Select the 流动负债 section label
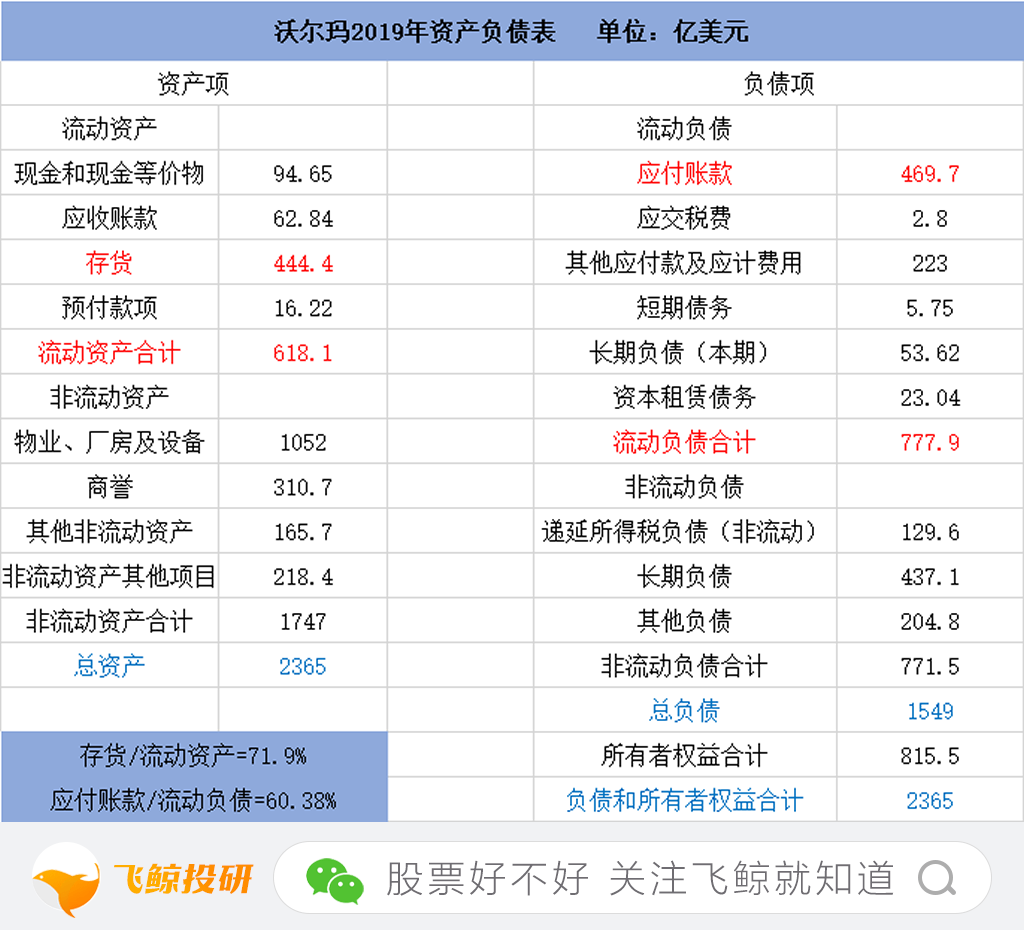Viewport: 1024px width, 930px height. tap(684, 129)
